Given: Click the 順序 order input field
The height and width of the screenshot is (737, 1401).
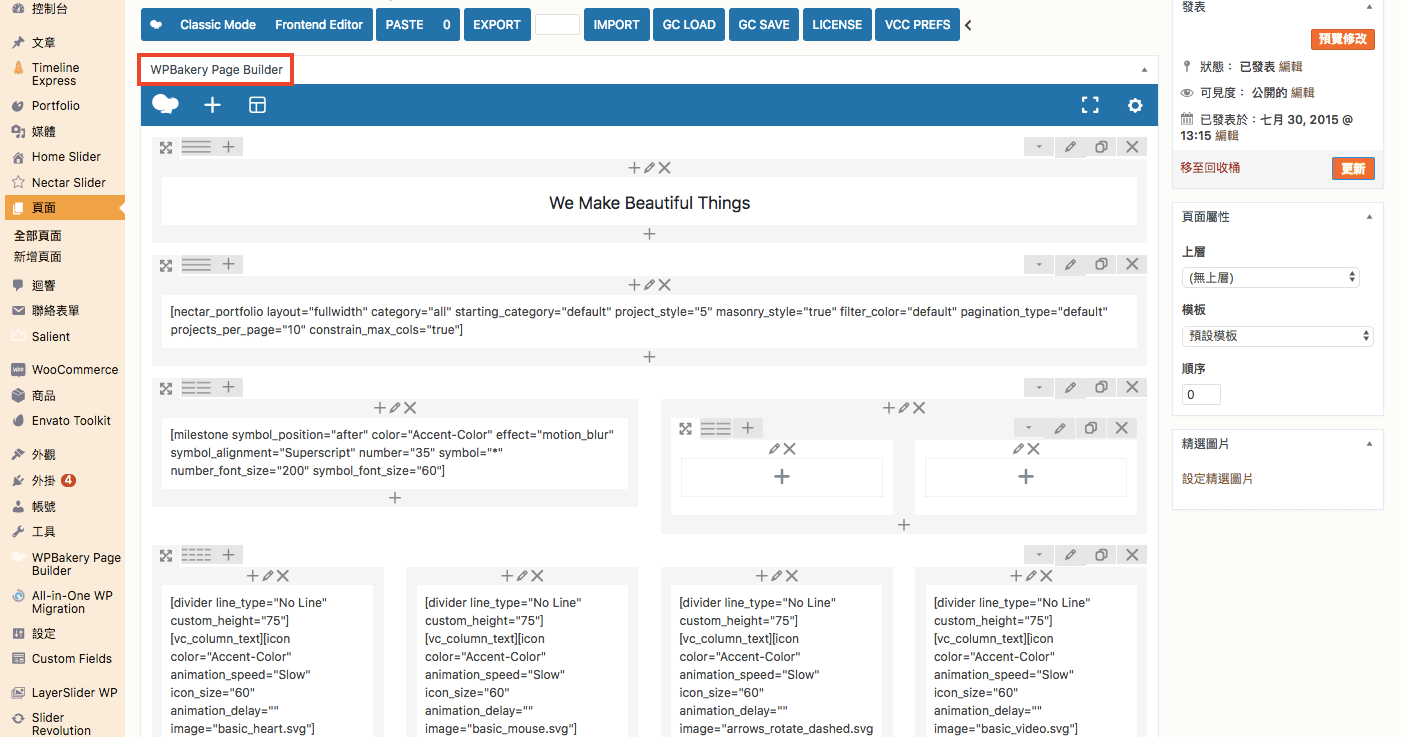Looking at the screenshot, I should click(1201, 395).
